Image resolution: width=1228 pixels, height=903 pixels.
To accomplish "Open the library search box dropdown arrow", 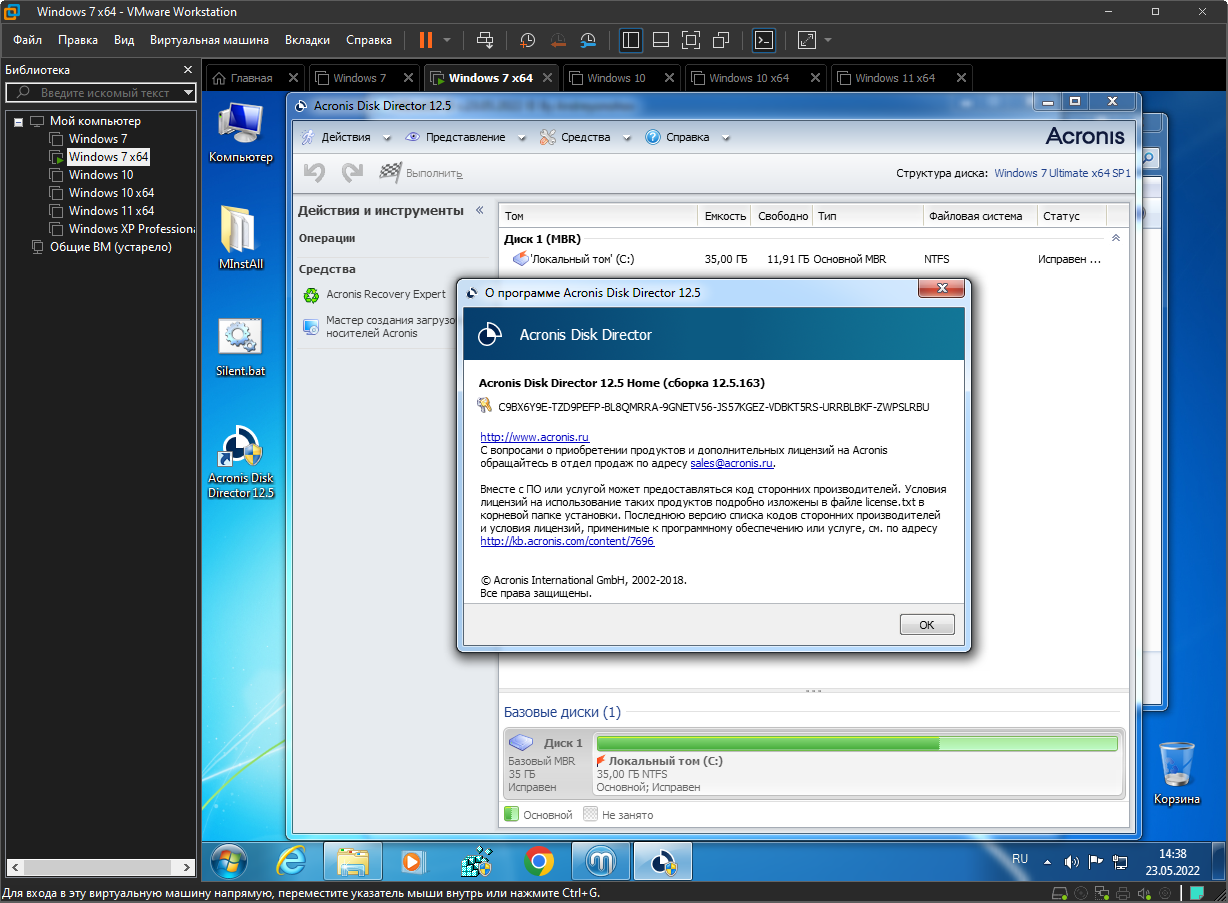I will pos(188,93).
